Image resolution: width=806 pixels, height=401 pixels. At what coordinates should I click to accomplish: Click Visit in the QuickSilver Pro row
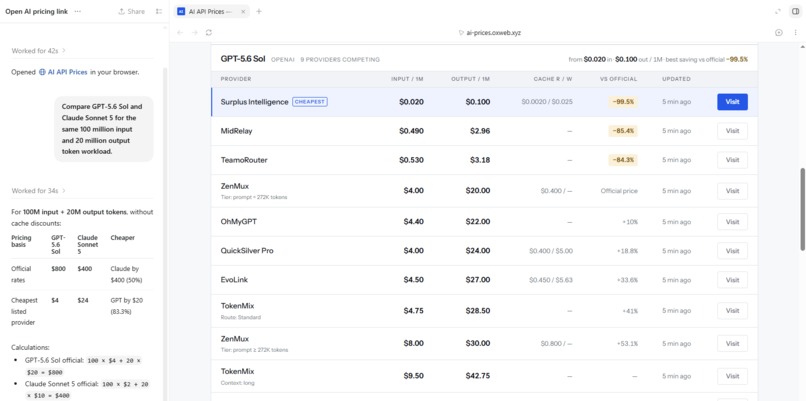coord(732,251)
